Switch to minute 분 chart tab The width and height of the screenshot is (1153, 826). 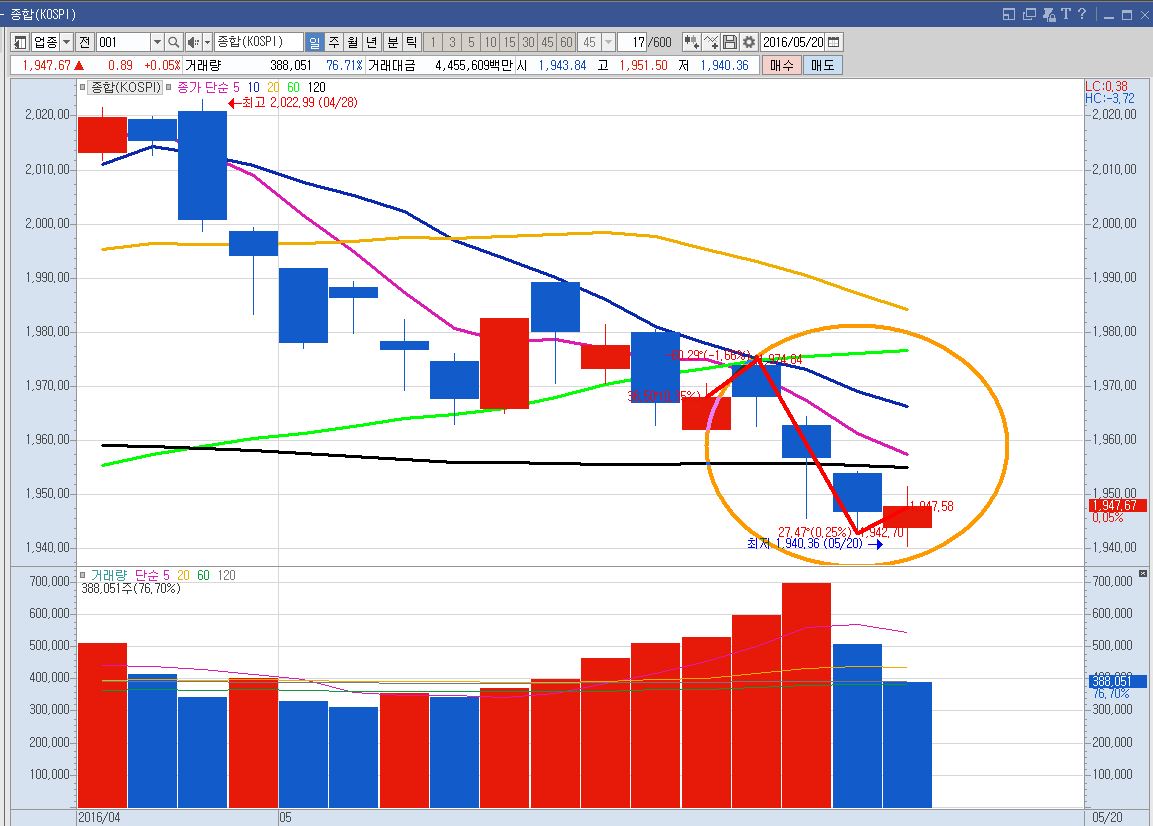point(392,42)
